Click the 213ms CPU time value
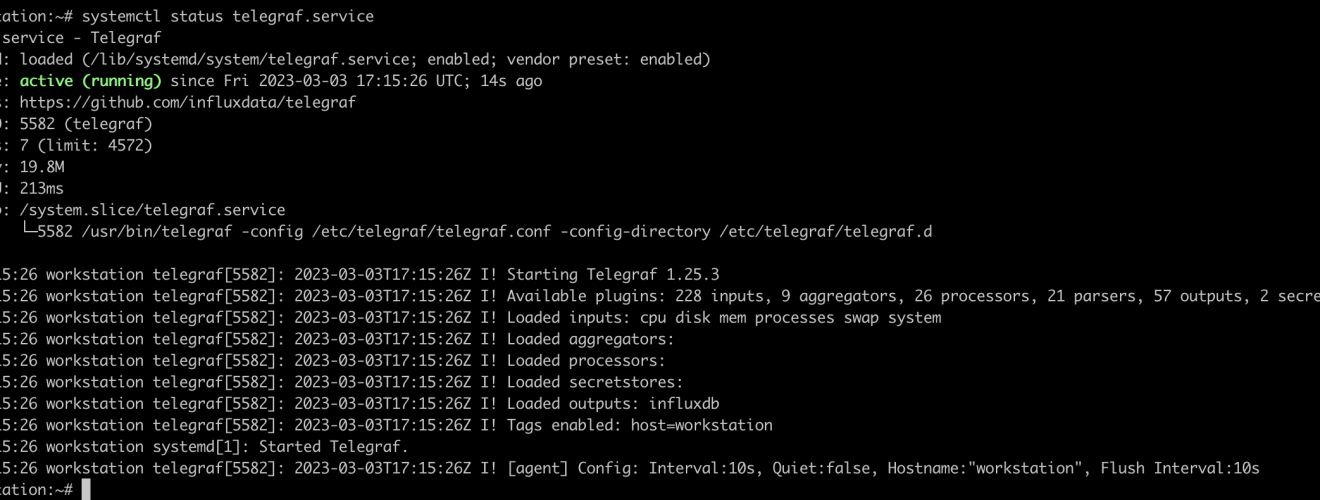1320x500 pixels. click(41, 188)
